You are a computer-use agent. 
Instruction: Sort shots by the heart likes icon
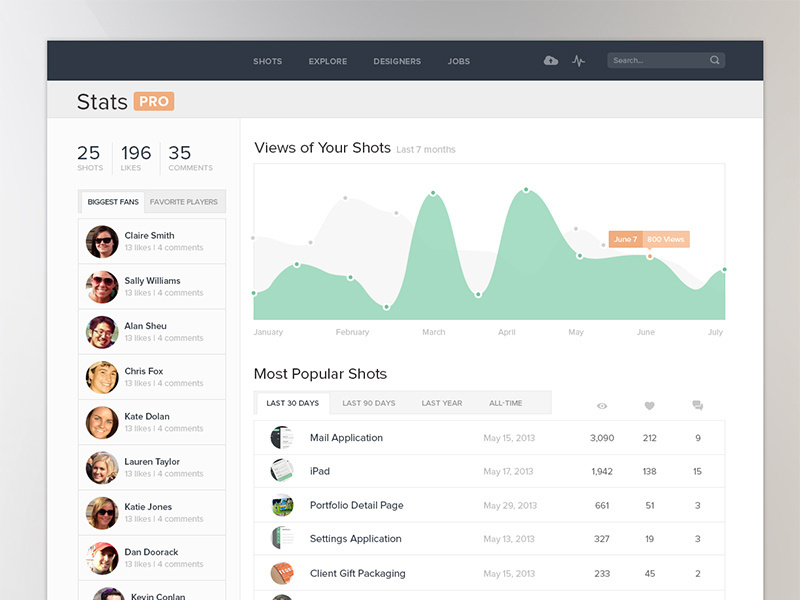(650, 405)
